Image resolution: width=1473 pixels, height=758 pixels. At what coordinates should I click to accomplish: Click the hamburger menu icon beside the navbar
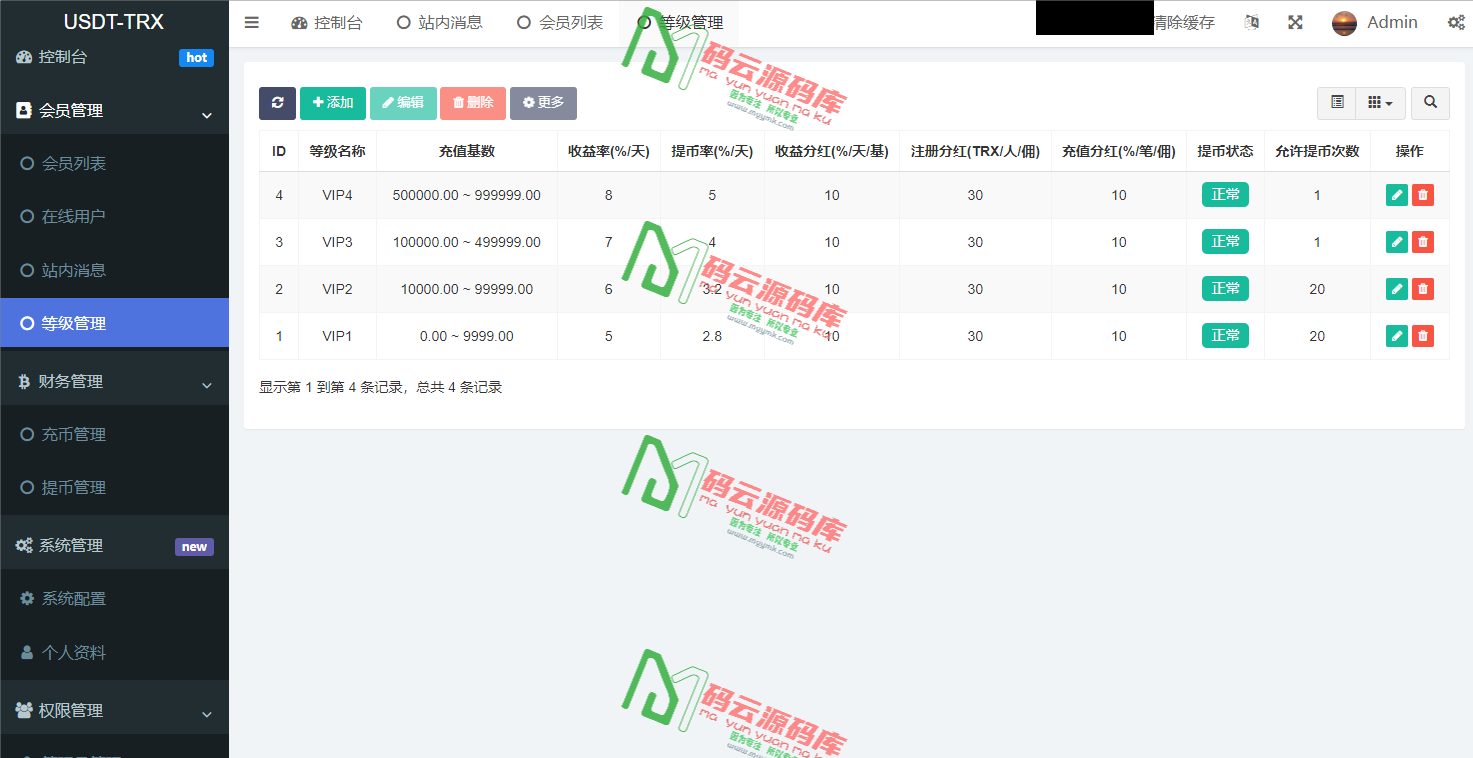click(251, 21)
